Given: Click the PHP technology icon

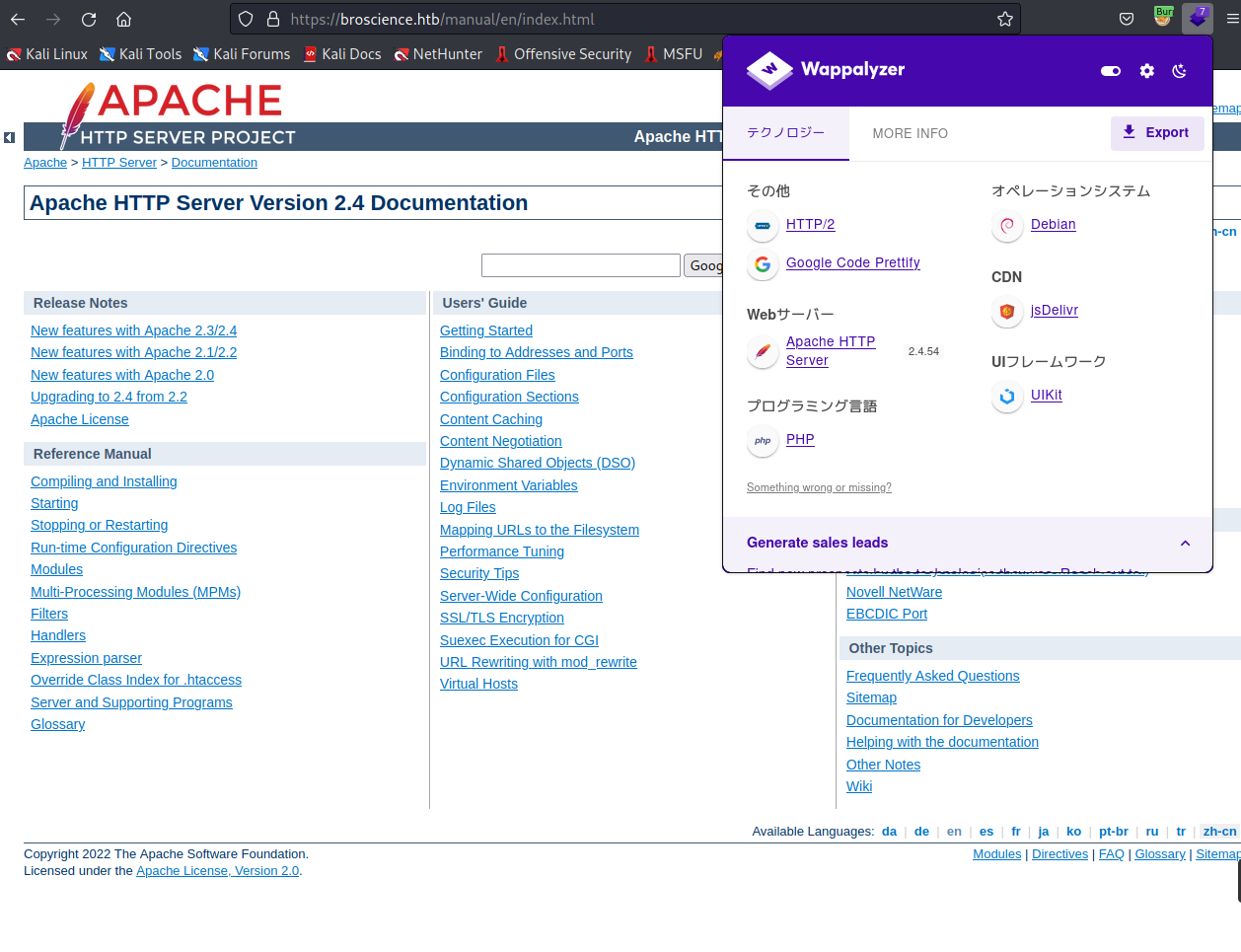Looking at the screenshot, I should tap(763, 441).
